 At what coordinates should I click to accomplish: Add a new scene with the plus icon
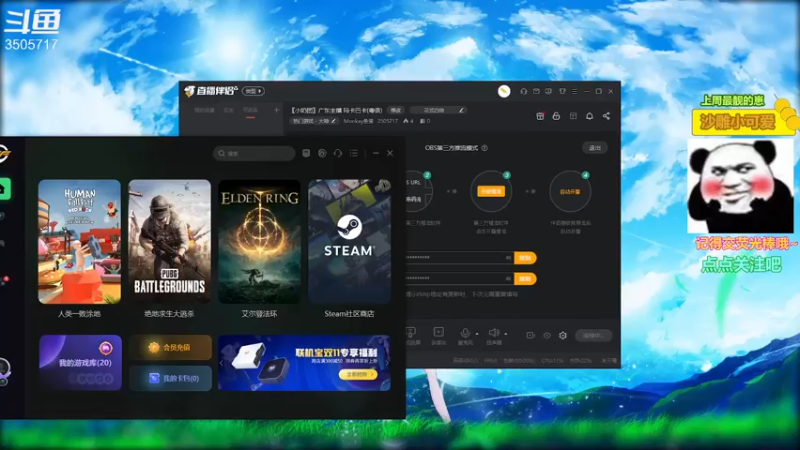click(277, 110)
